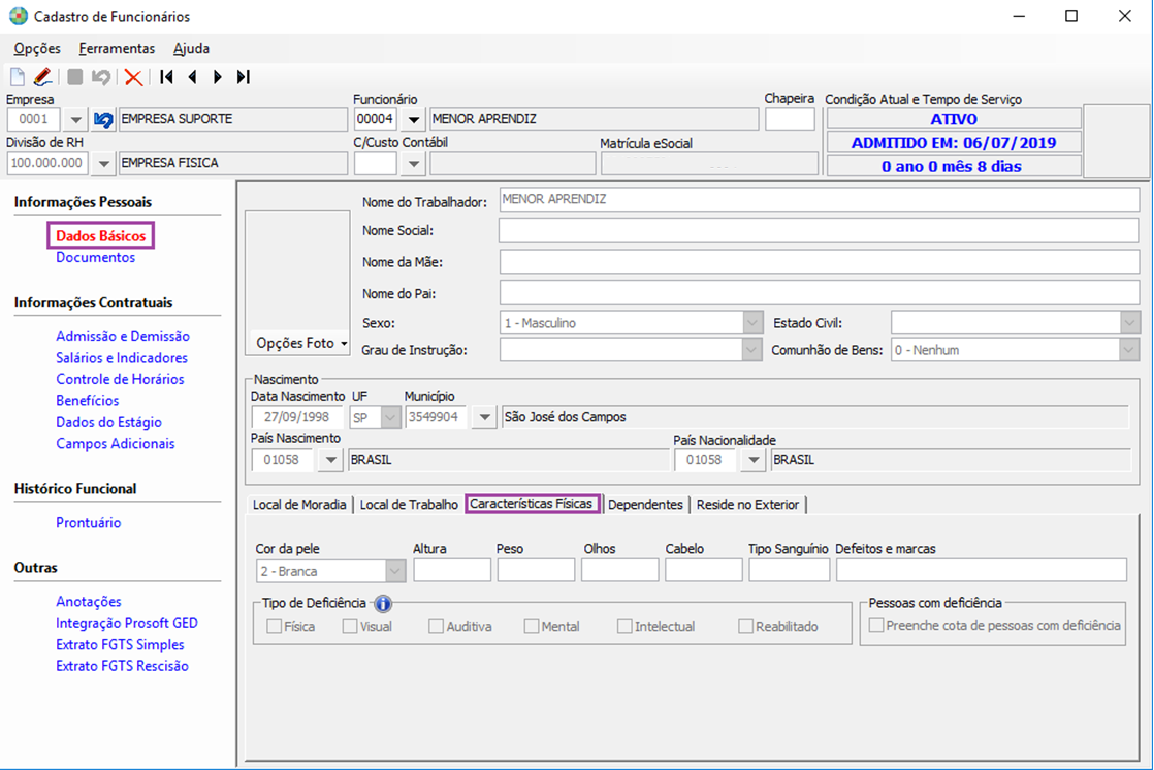Open the Reside no Exterior tab

[x=748, y=504]
